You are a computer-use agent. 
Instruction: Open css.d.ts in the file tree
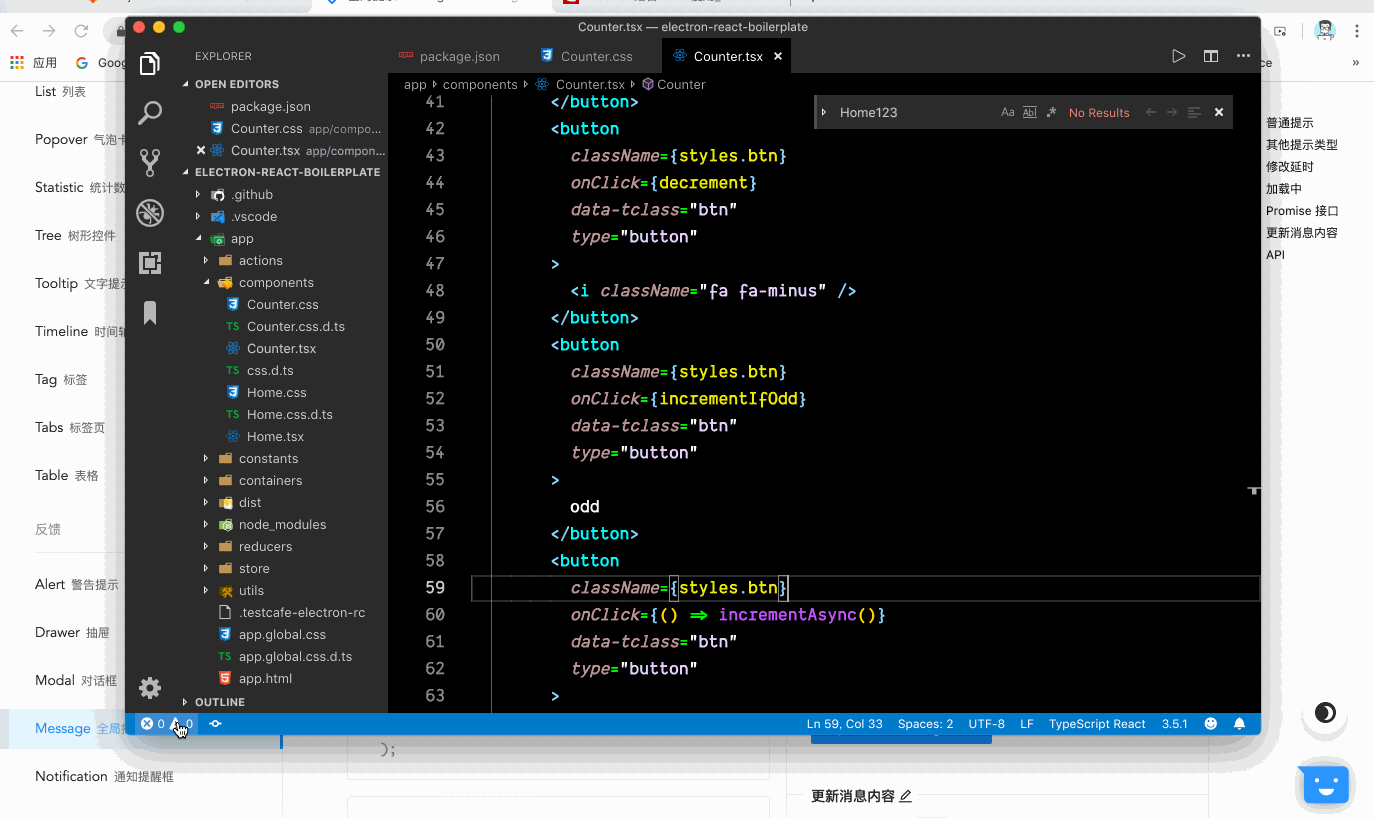[x=269, y=370]
